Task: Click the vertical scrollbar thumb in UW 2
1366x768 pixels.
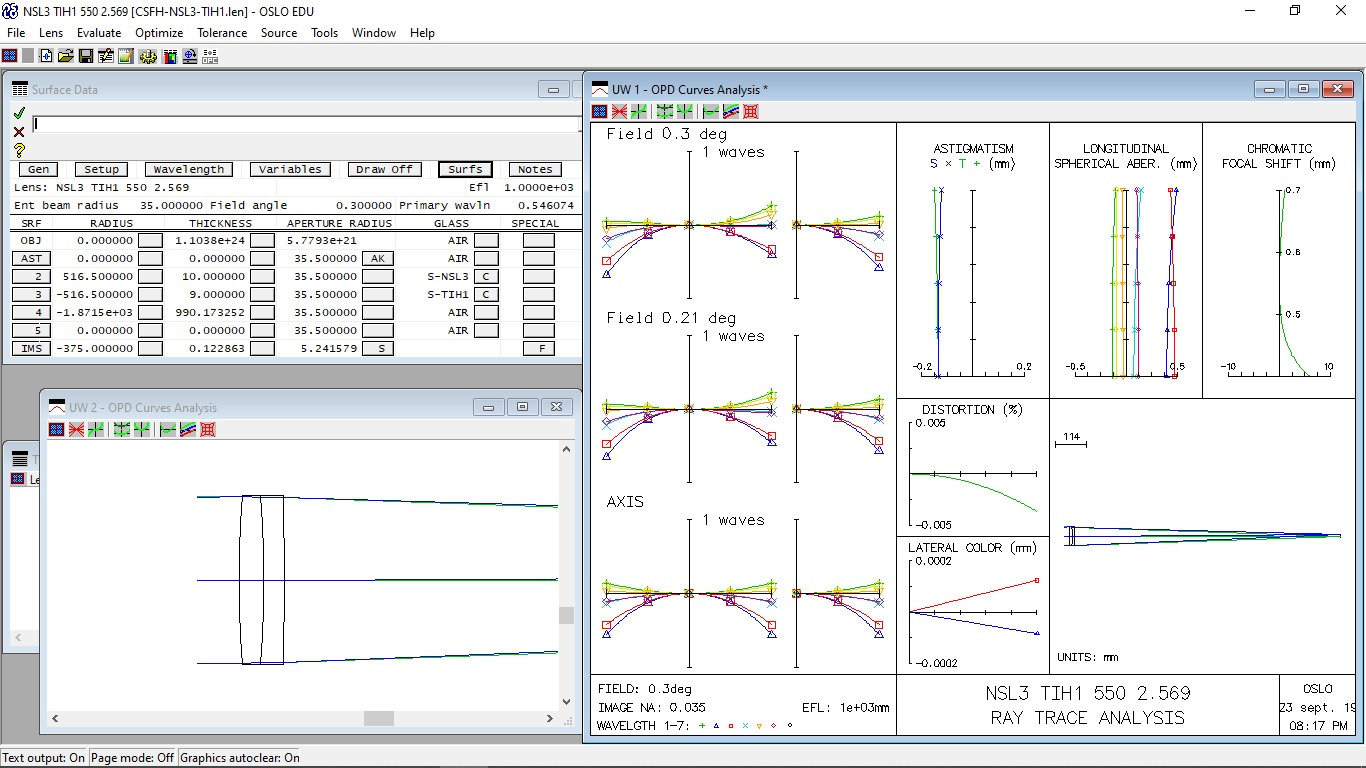Action: (x=566, y=615)
